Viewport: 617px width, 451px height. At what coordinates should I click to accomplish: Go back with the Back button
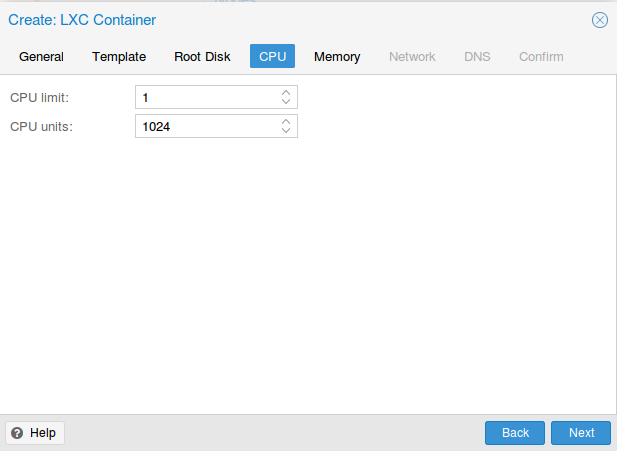(515, 433)
